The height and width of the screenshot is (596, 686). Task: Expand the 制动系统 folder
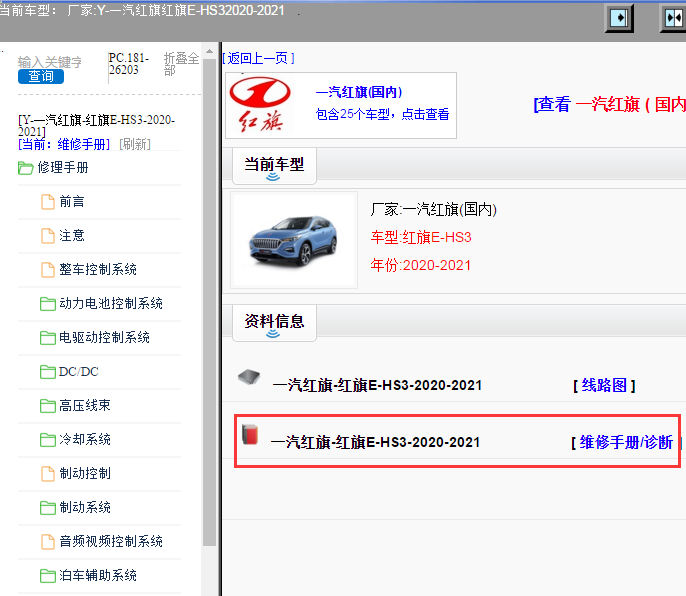[85, 508]
